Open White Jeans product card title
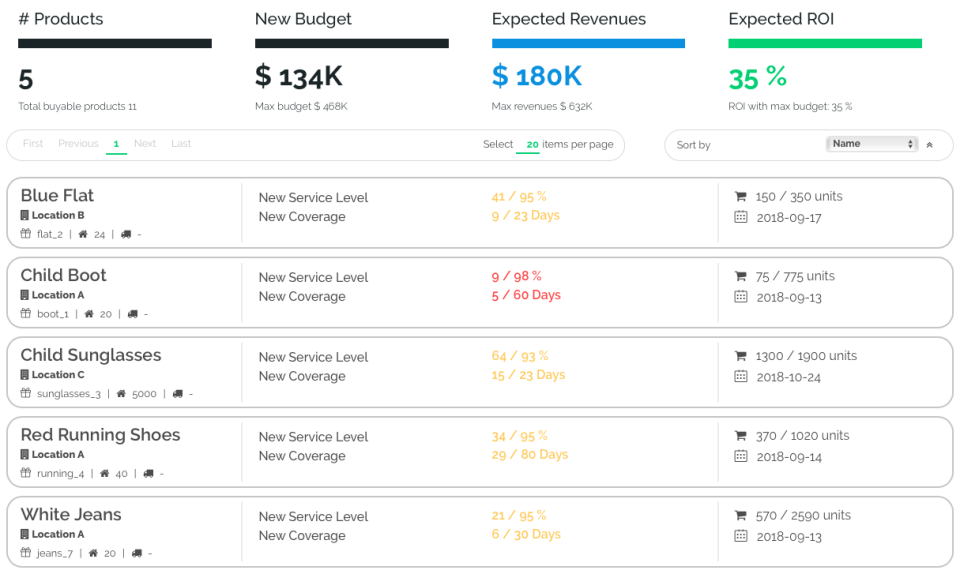The width and height of the screenshot is (960, 574). (71, 515)
